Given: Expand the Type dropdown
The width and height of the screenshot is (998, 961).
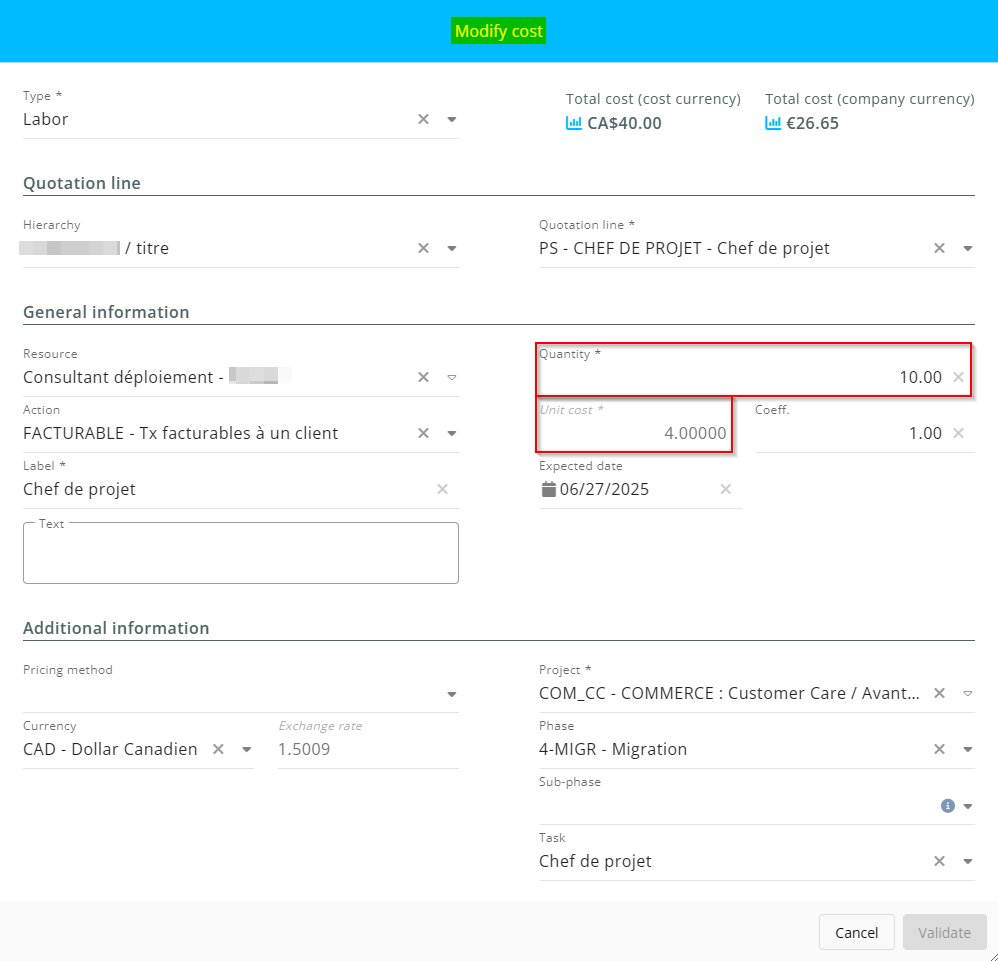Looking at the screenshot, I should coord(451,119).
